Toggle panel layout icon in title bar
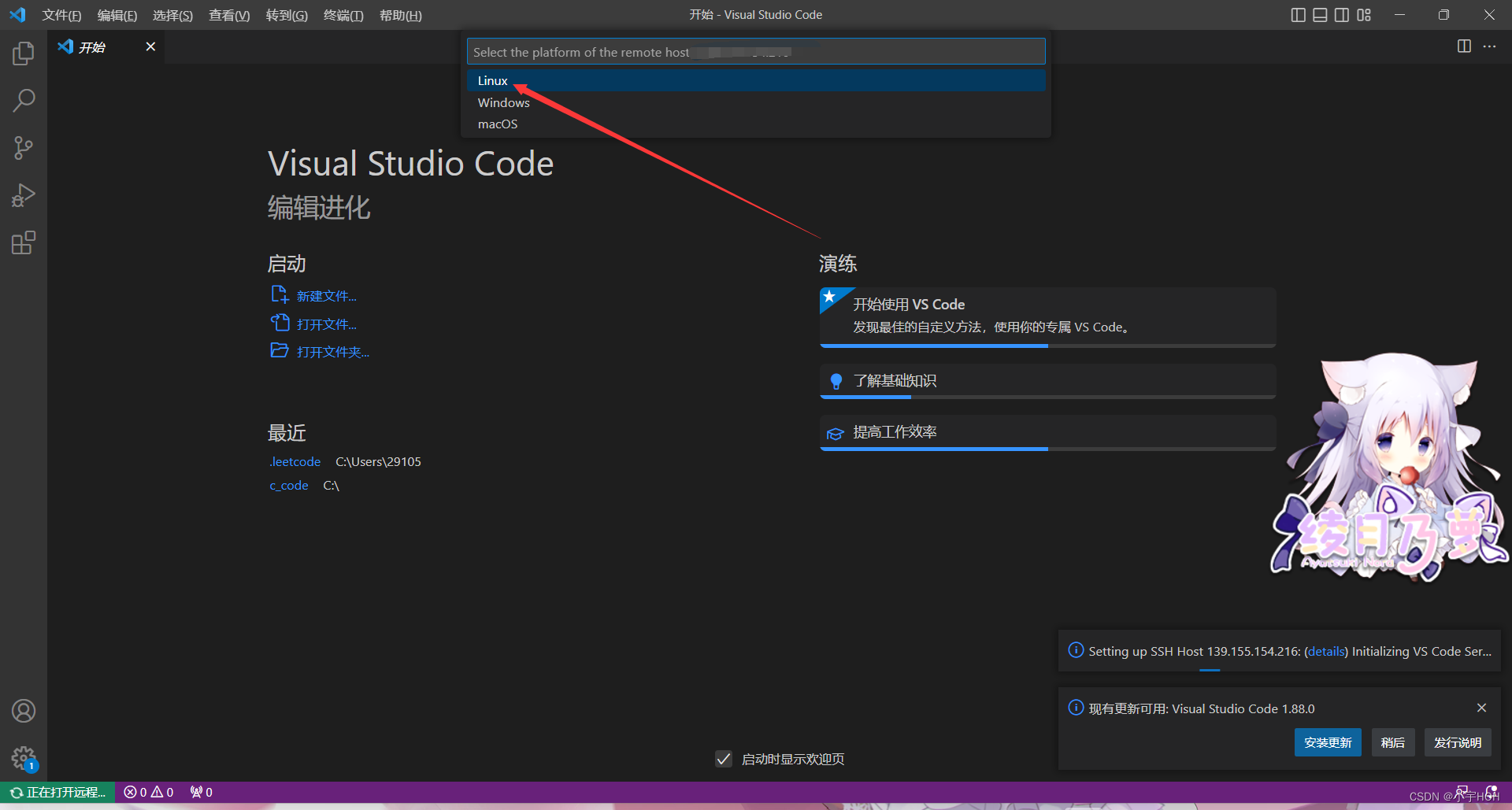1512x810 pixels. [1321, 15]
